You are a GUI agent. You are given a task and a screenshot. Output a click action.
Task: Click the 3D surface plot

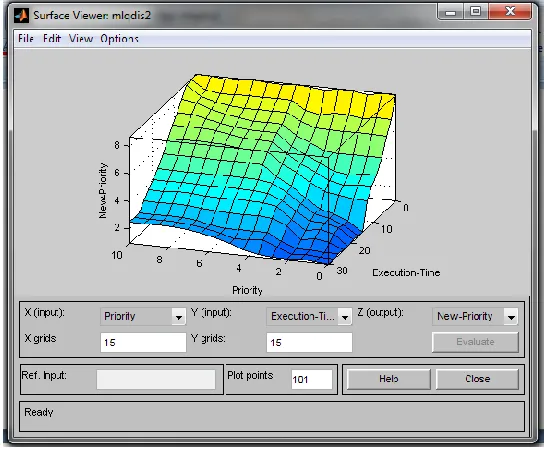tap(264, 170)
